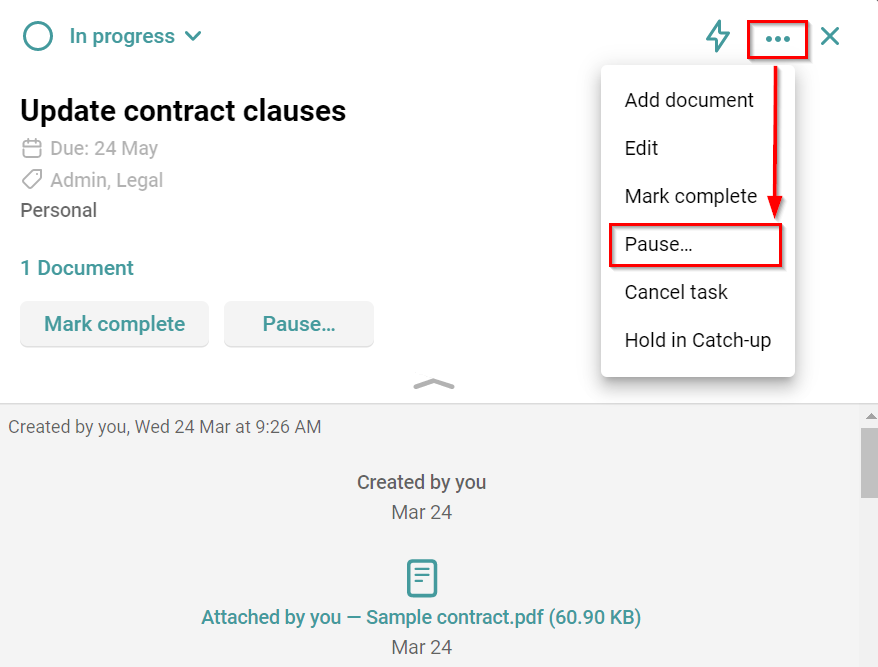Click the tag icon next to Admin, Legal
Image resolution: width=878 pixels, height=667 pixels.
[32, 180]
